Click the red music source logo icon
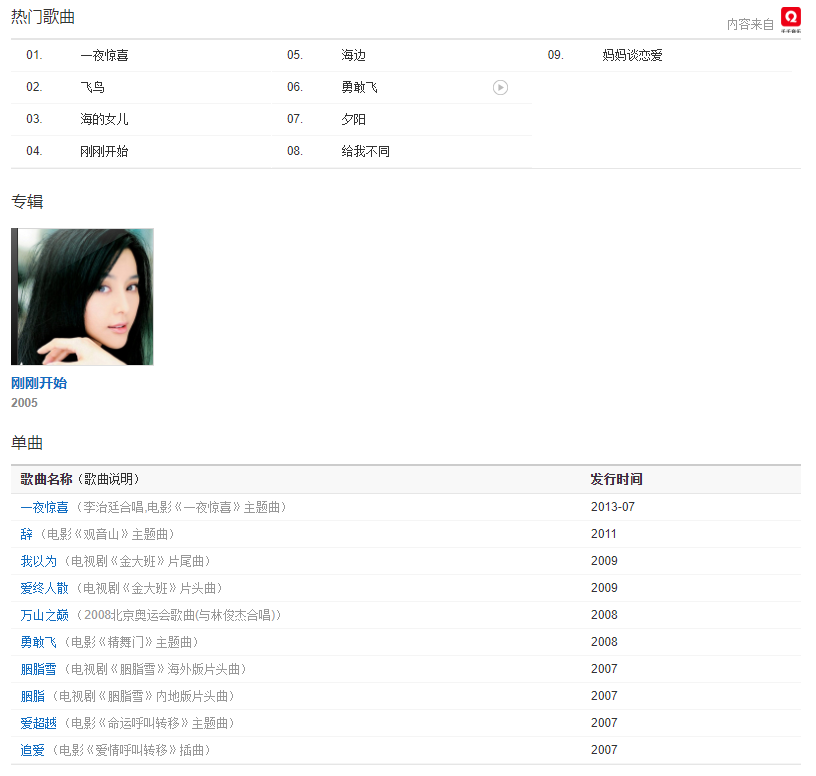 tap(791, 19)
